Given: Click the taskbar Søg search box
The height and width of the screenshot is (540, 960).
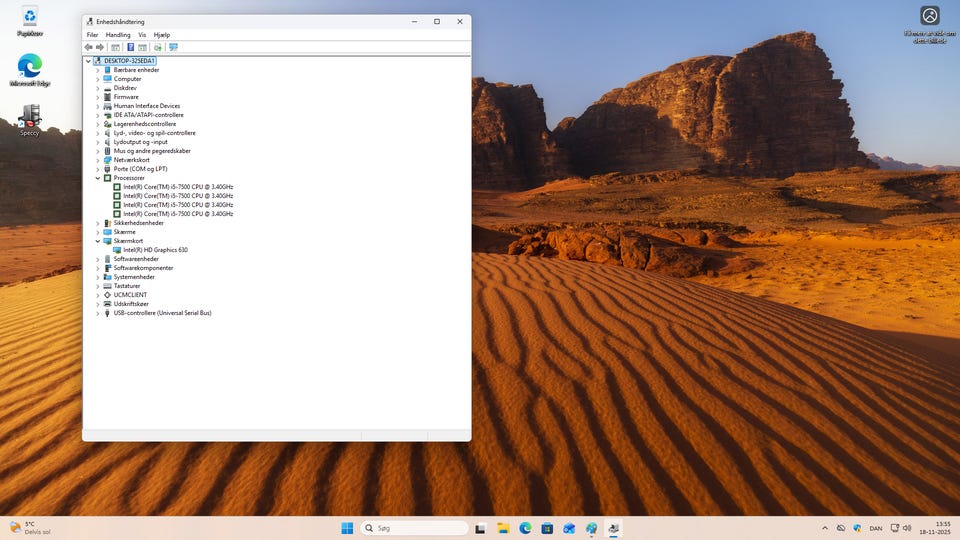Looking at the screenshot, I should (414, 528).
